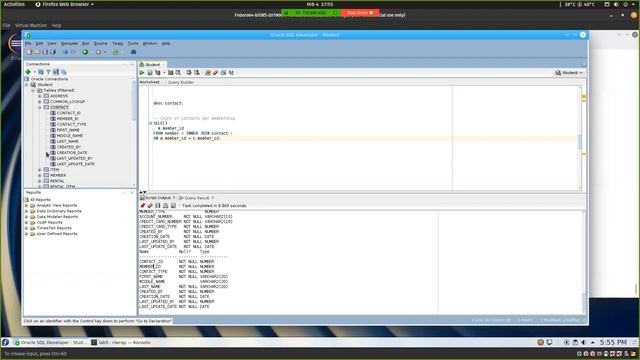Click the Rollback icon in worksheet toolbar

[x=197, y=73]
